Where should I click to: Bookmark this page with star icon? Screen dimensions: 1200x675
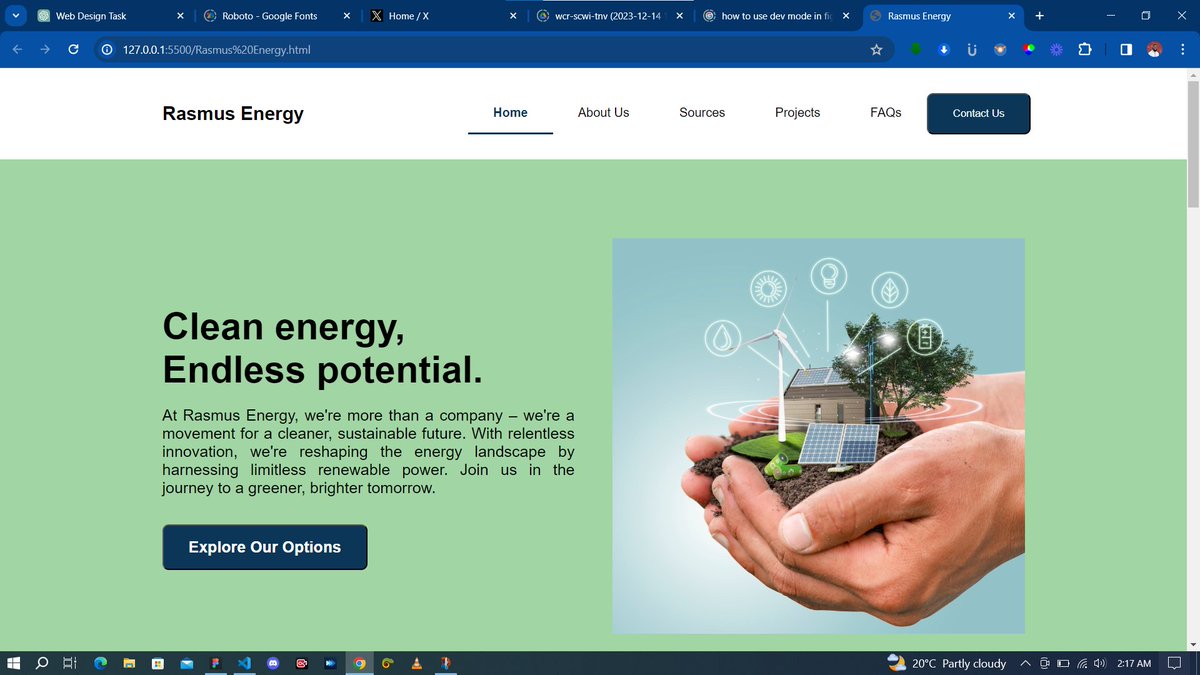pos(876,49)
